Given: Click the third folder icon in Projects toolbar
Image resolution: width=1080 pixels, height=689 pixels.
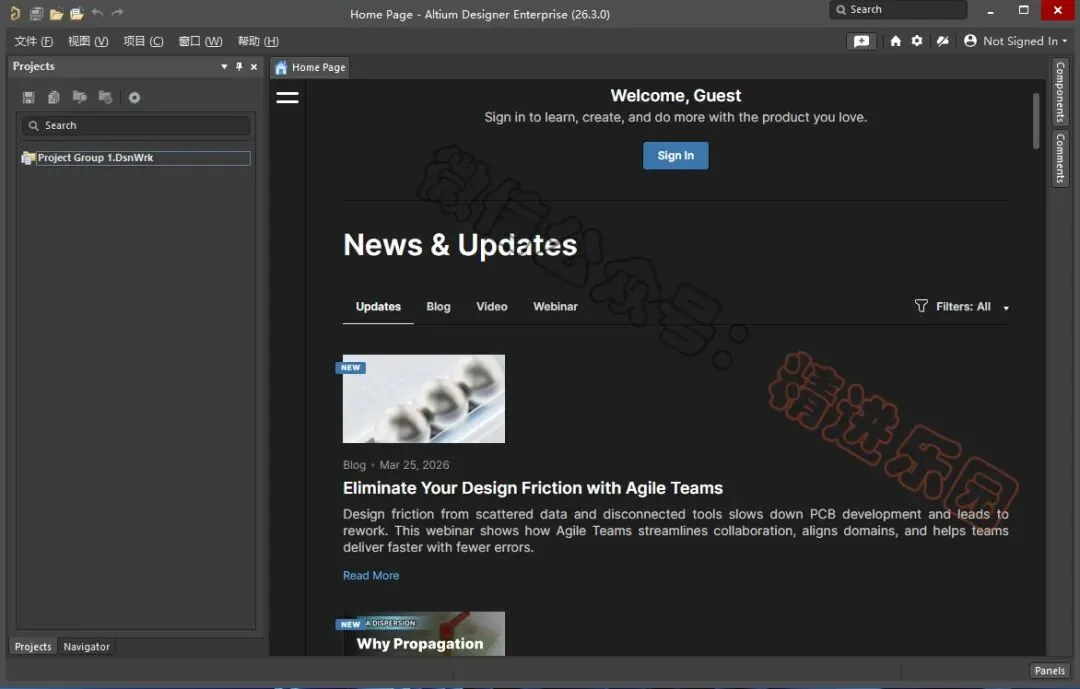Looking at the screenshot, I should pos(80,97).
